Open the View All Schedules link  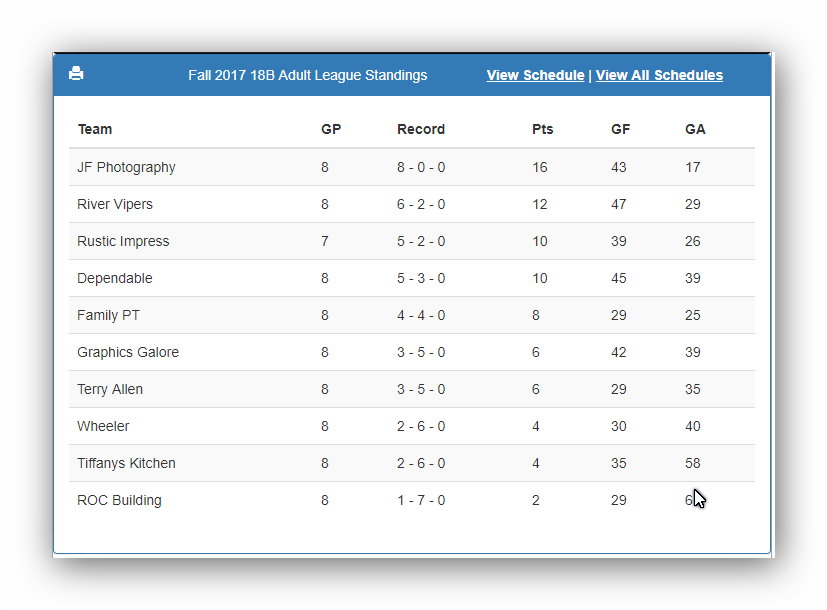point(659,75)
